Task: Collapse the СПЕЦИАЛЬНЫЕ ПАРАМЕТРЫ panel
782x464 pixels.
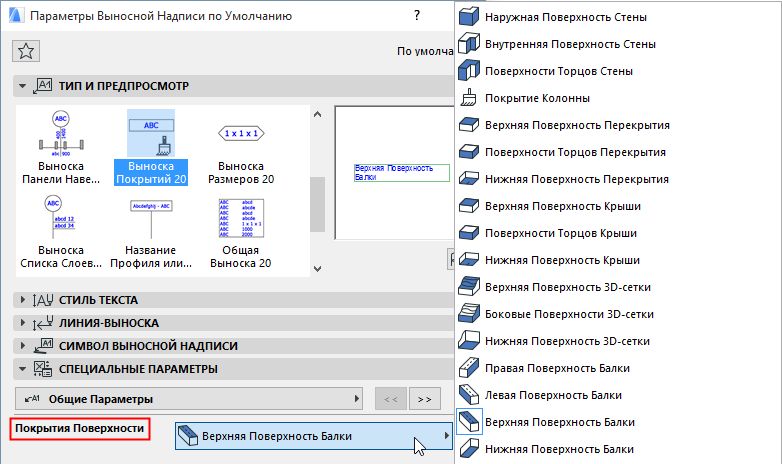Action: [22, 369]
